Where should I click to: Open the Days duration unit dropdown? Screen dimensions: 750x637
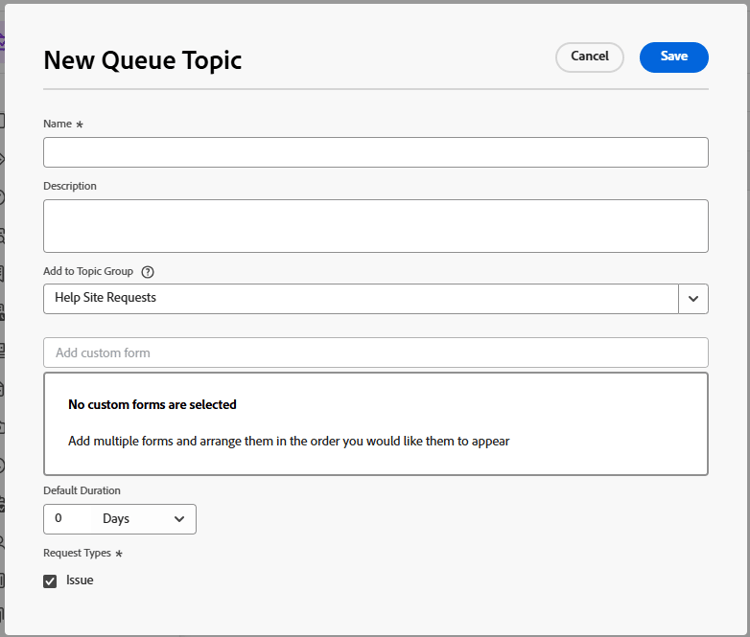tap(143, 519)
